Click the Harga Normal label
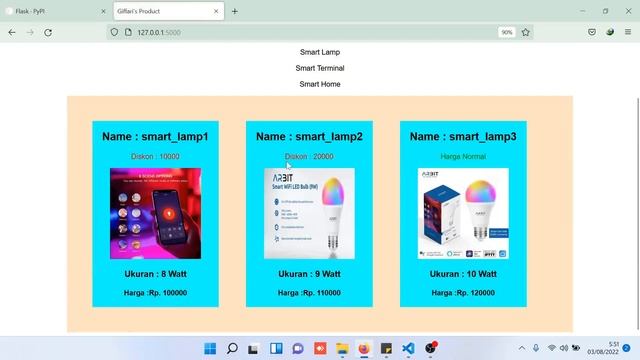The image size is (640, 360). point(463,156)
